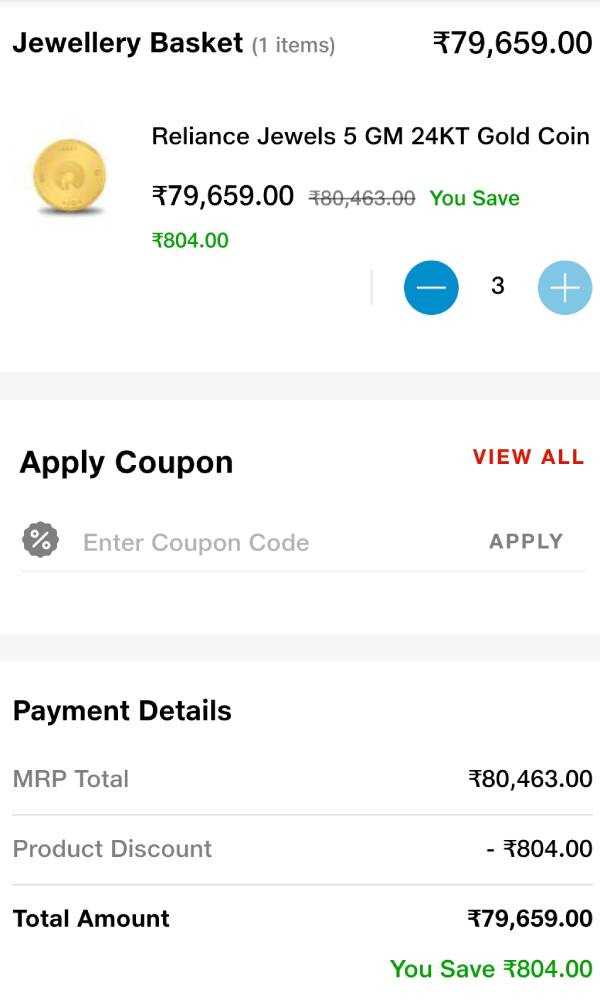600x1000 pixels.
Task: Tap the Apply Coupon heading
Action: coord(126,462)
